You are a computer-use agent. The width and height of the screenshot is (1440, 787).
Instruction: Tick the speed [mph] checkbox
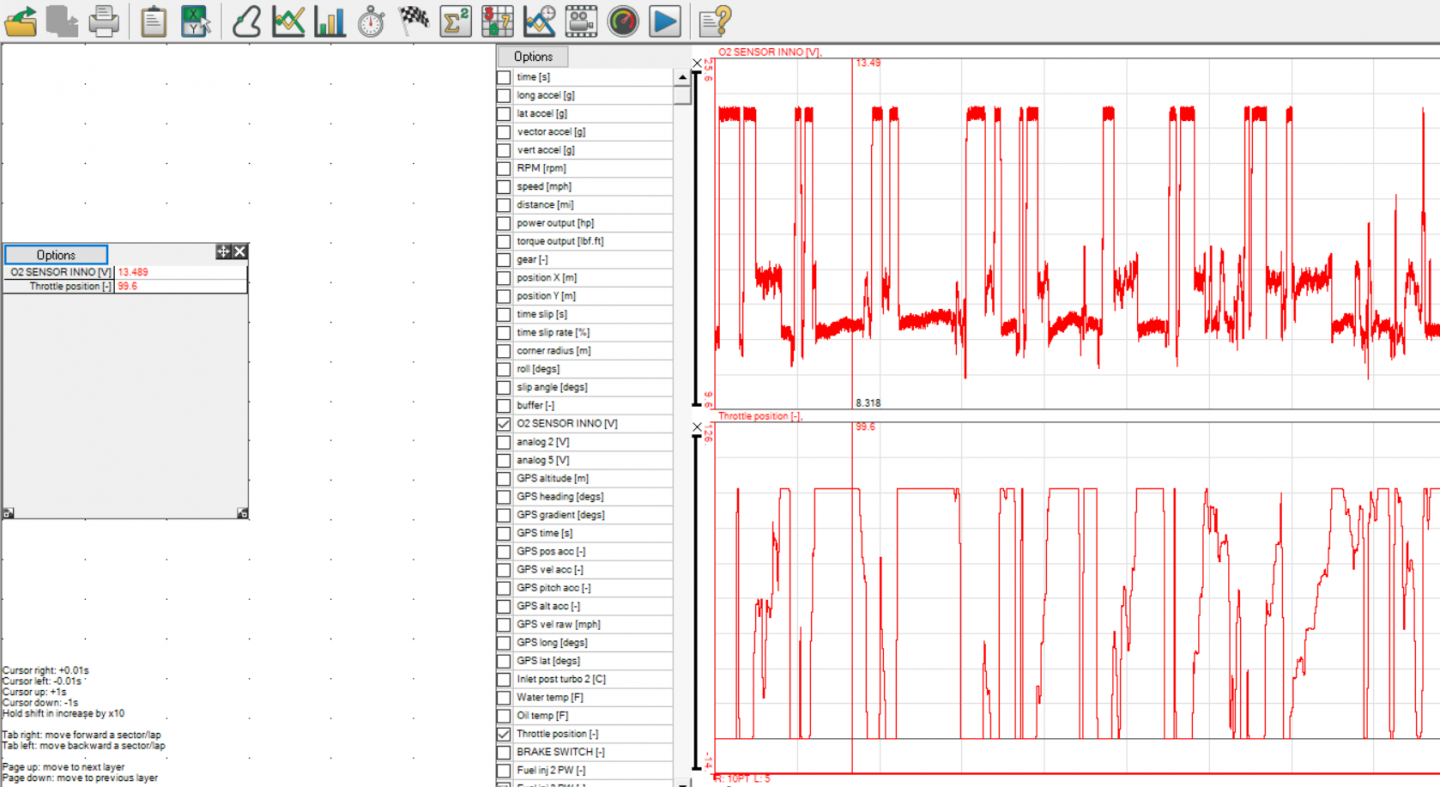[x=504, y=187]
